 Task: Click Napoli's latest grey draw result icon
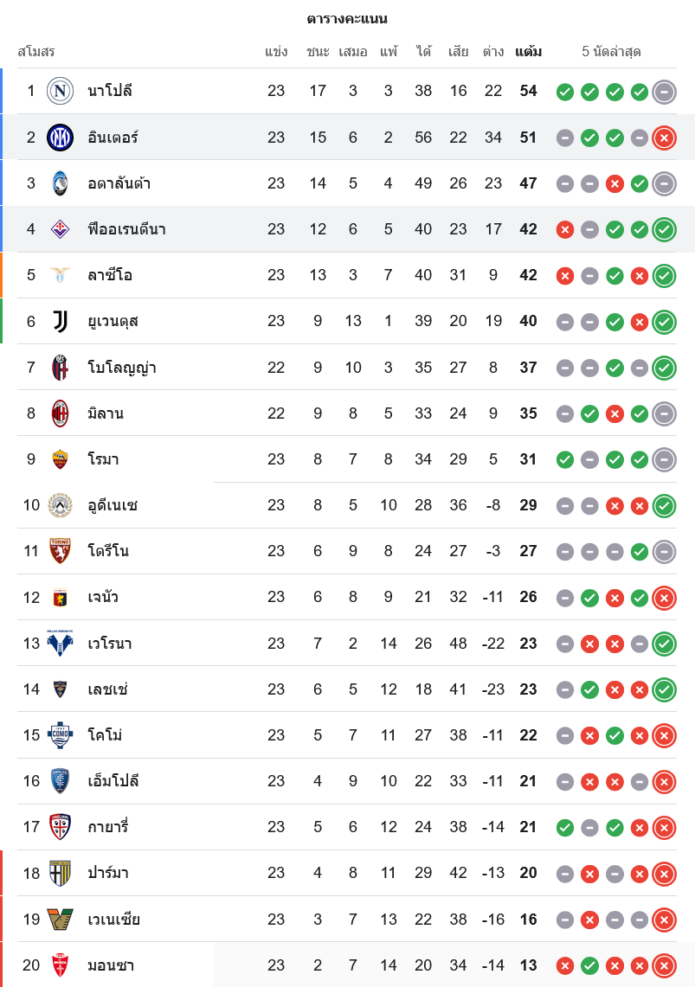(x=664, y=92)
